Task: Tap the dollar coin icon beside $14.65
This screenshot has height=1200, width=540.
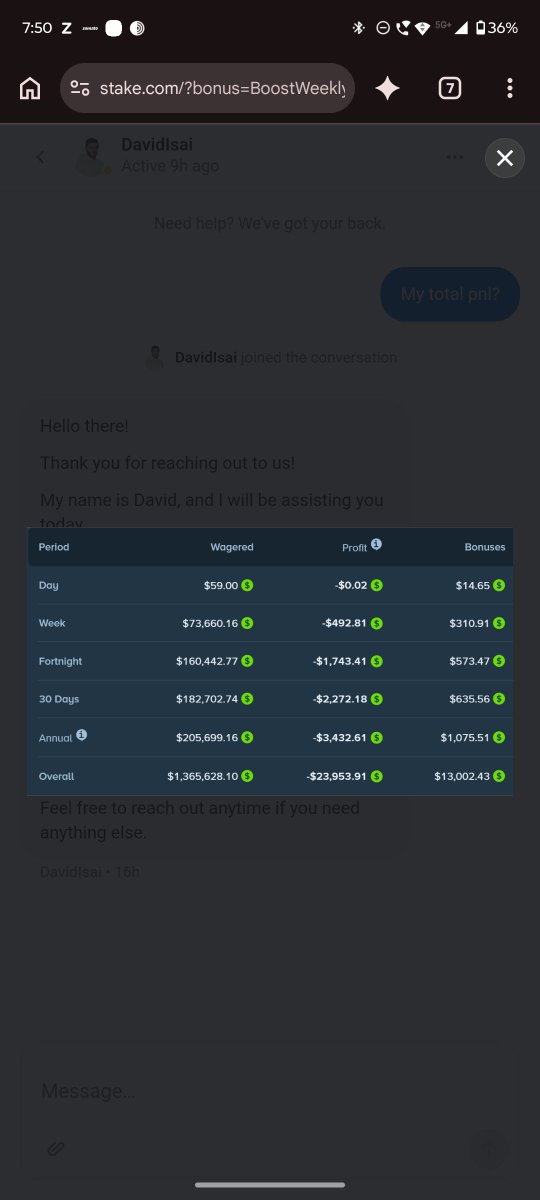Action: coord(499,585)
